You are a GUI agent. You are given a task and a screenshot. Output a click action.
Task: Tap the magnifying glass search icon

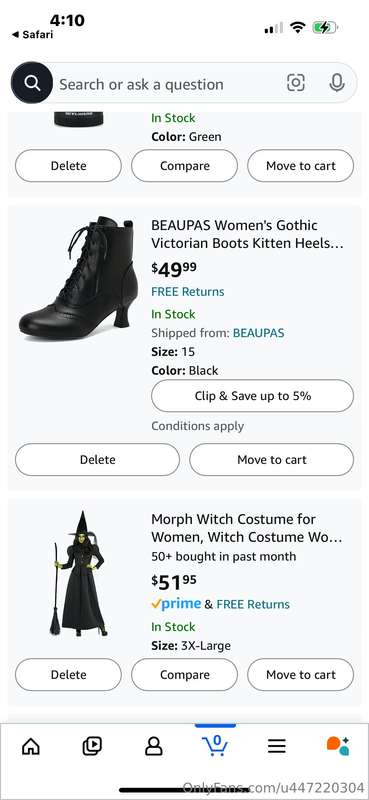point(32,83)
